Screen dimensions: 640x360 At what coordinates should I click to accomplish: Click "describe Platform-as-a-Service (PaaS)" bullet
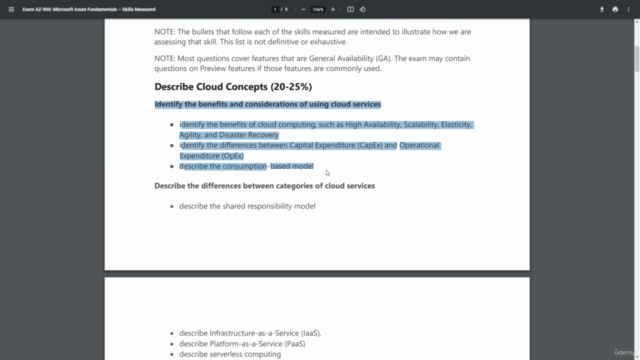coord(242,344)
